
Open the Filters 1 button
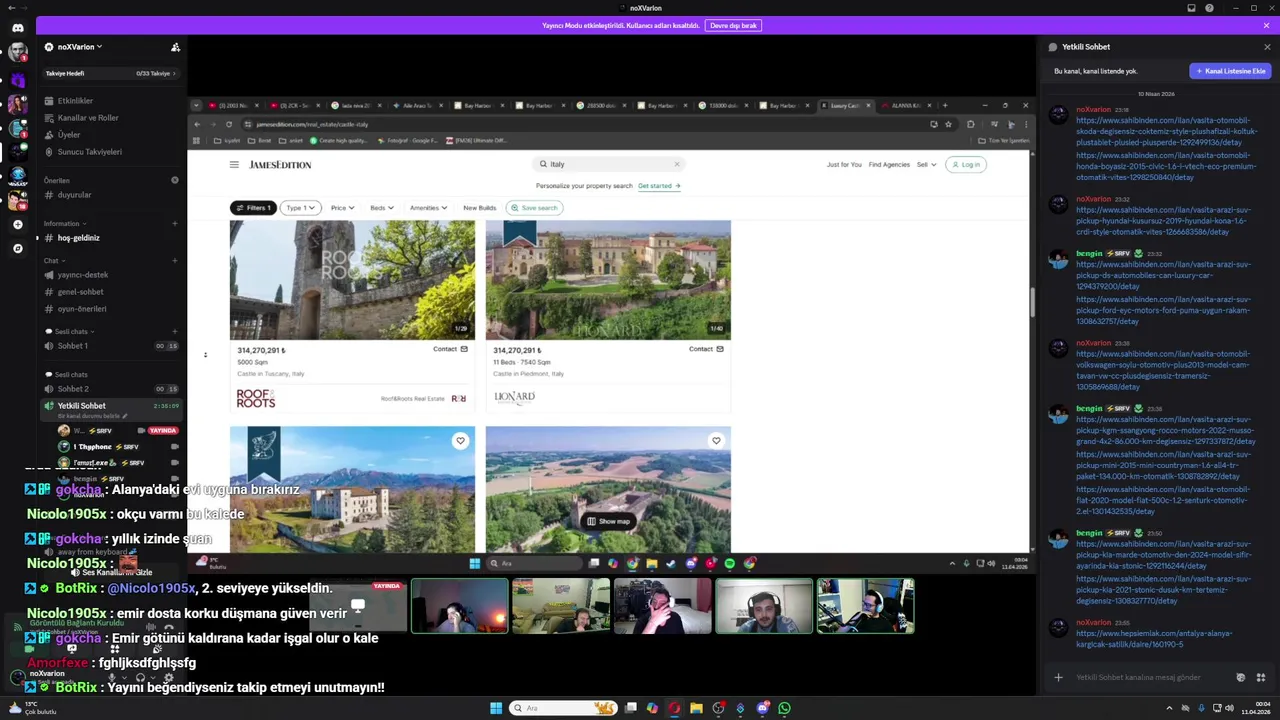(253, 208)
